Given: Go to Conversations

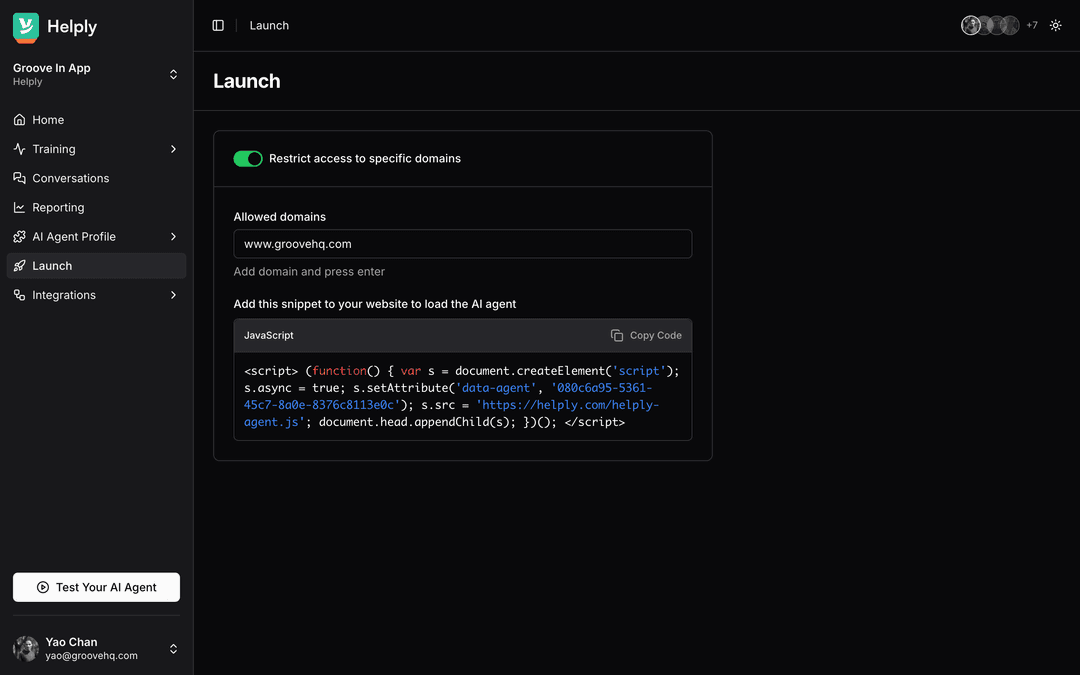Looking at the screenshot, I should coord(96,178).
